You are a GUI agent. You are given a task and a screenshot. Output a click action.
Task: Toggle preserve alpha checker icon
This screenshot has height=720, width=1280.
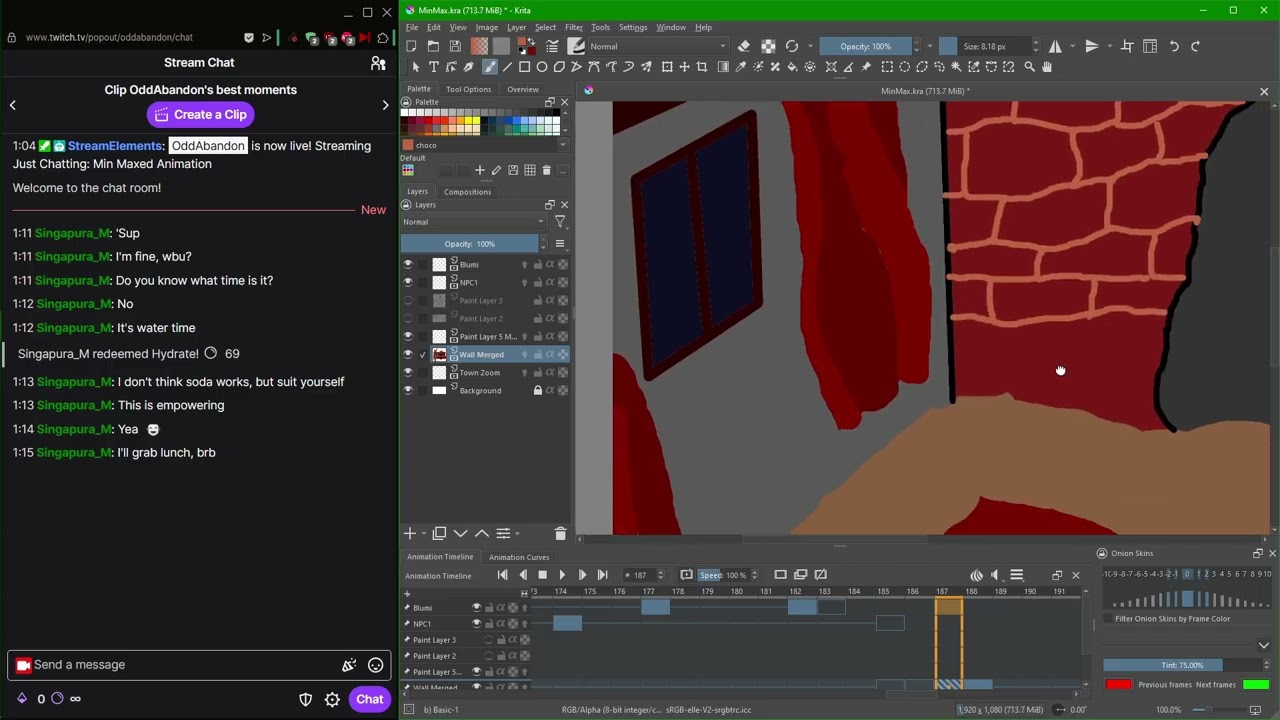[768, 46]
